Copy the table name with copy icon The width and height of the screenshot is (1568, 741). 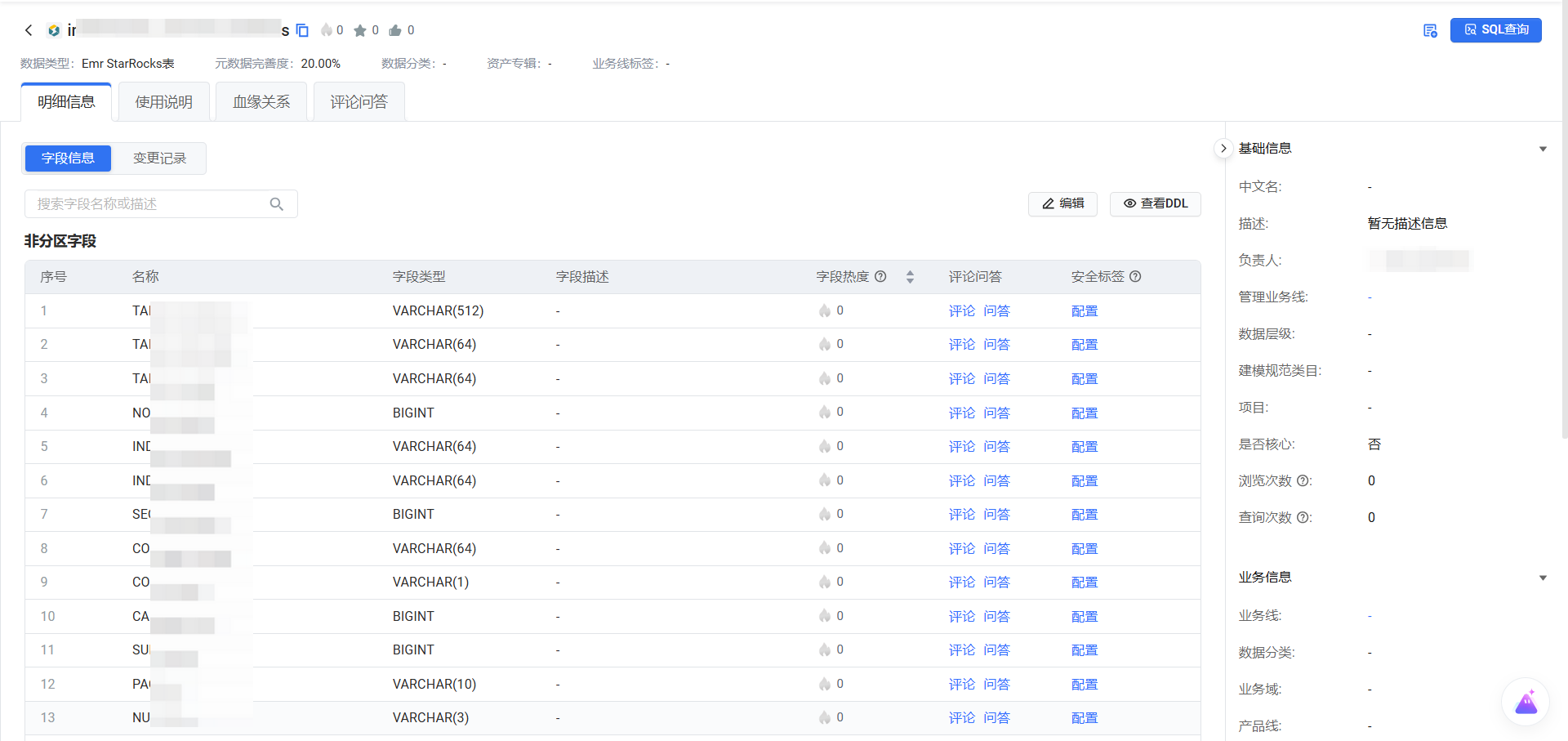[x=302, y=30]
